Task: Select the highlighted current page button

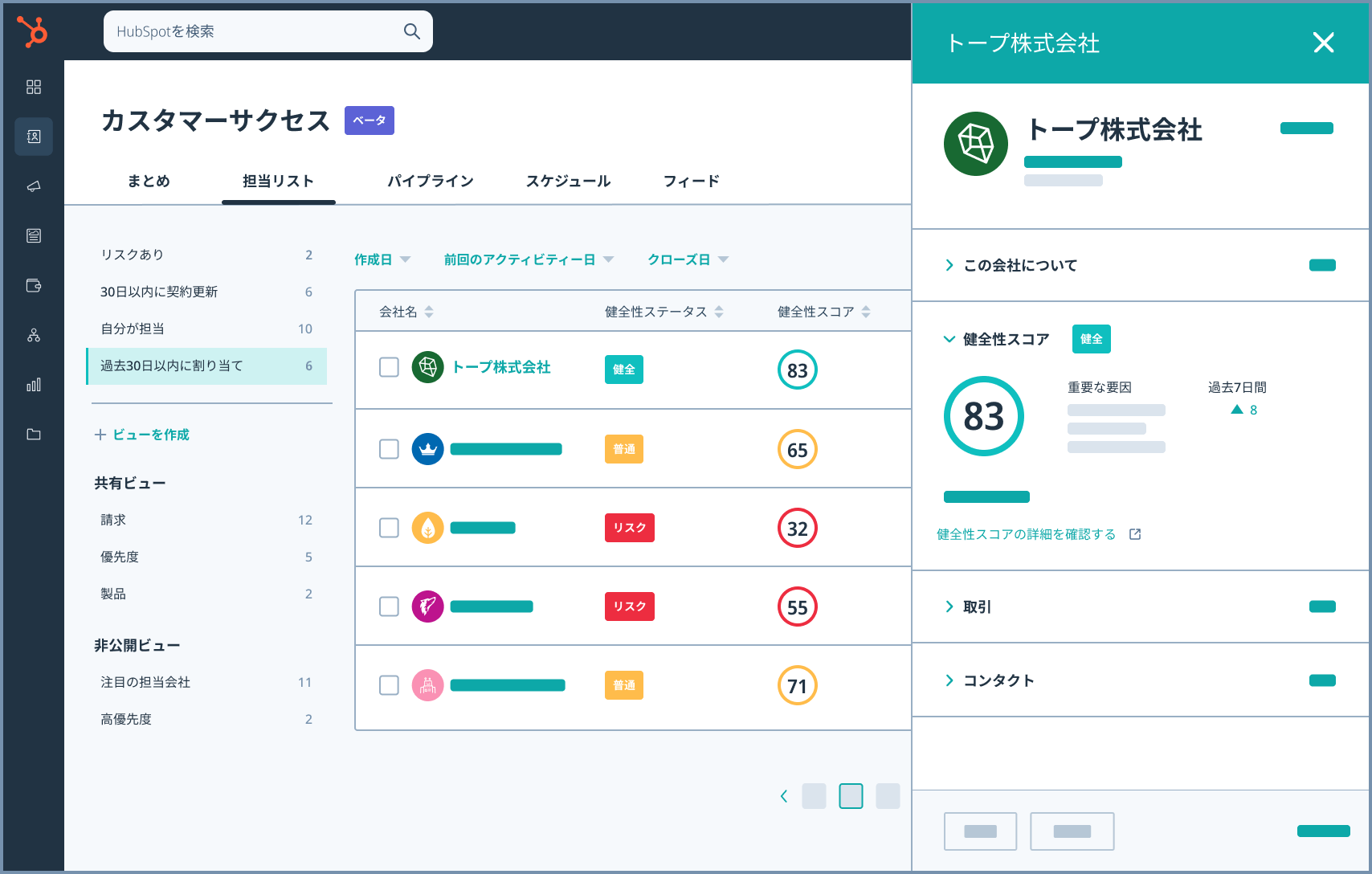Action: point(851,796)
